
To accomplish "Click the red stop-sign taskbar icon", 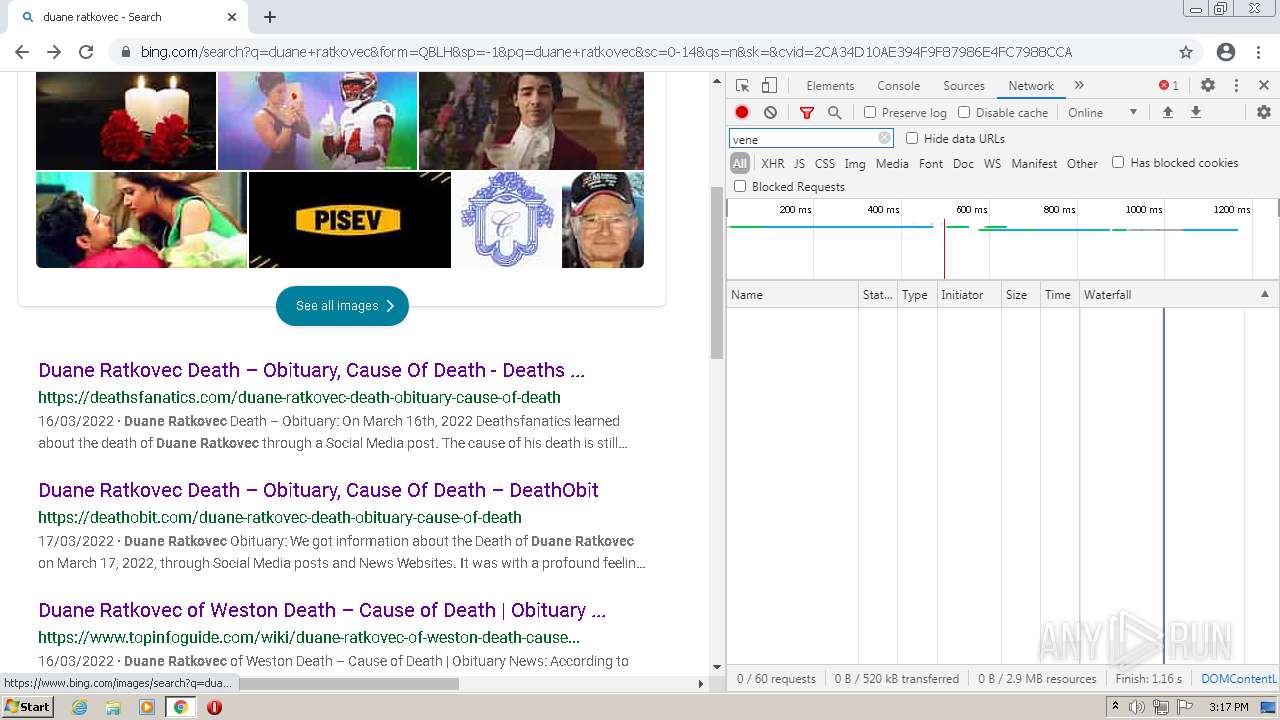I will click(214, 707).
